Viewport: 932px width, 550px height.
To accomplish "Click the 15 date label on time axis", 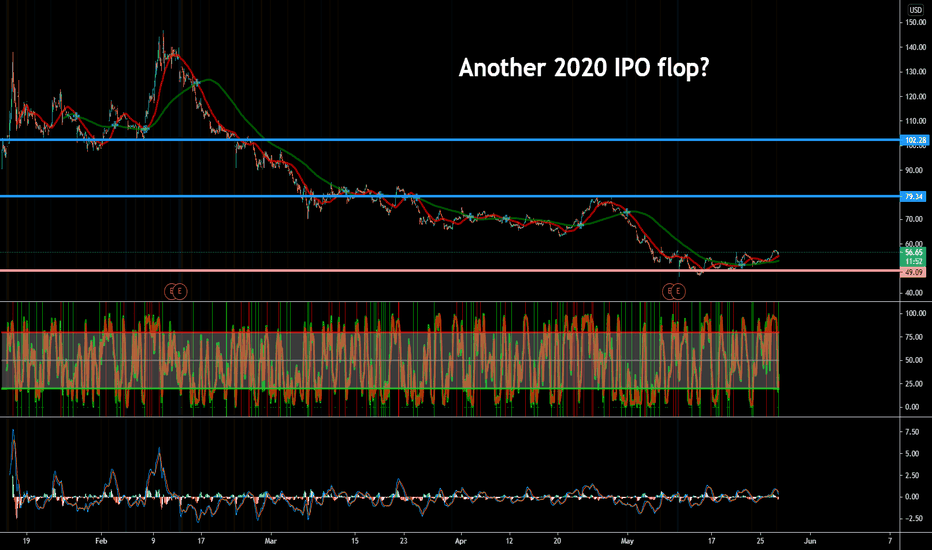I will tap(355, 541).
